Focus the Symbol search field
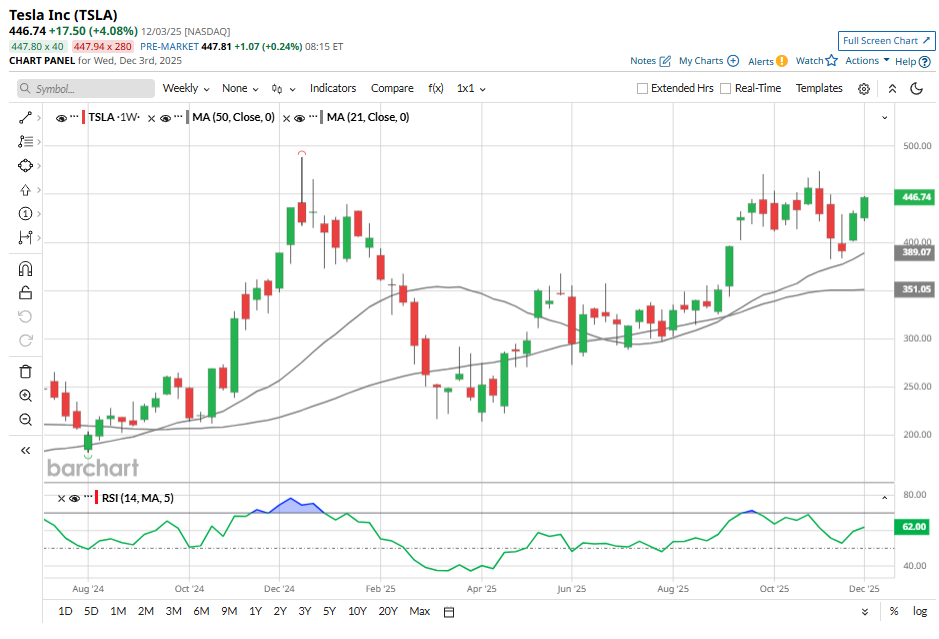The image size is (939, 639). pos(86,89)
